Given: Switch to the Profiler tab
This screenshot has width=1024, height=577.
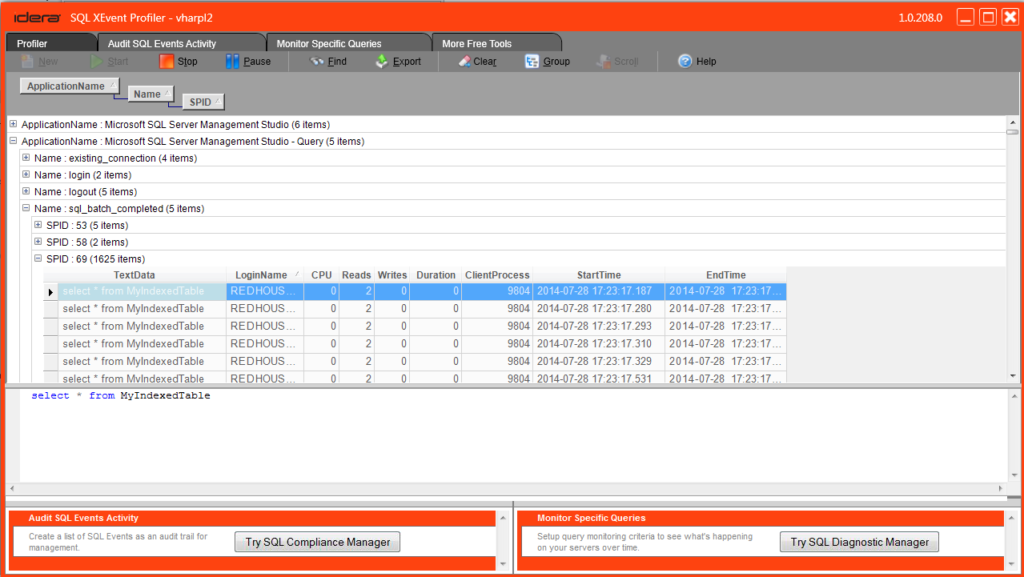Looking at the screenshot, I should (x=51, y=43).
